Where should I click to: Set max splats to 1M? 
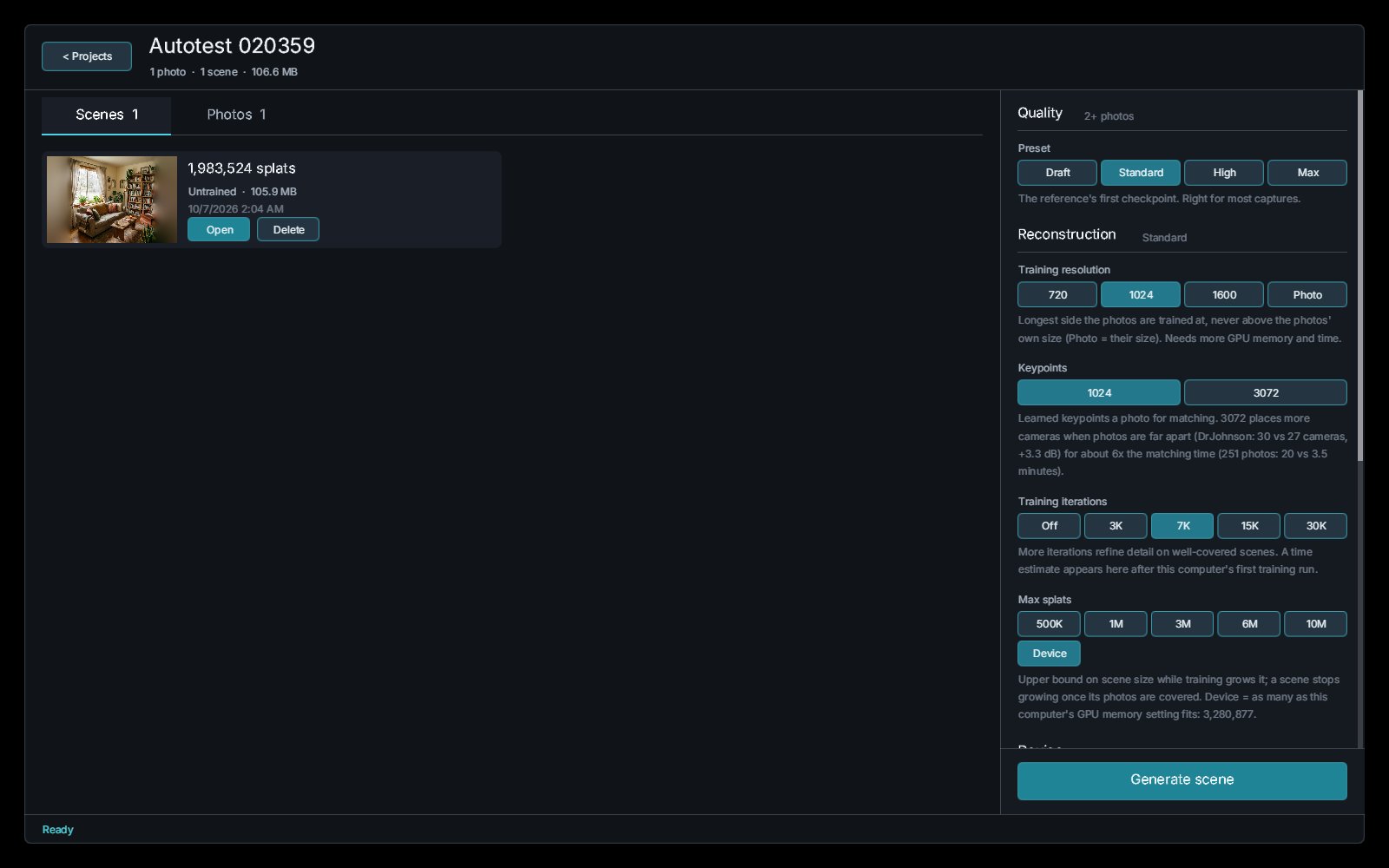tap(1116, 624)
